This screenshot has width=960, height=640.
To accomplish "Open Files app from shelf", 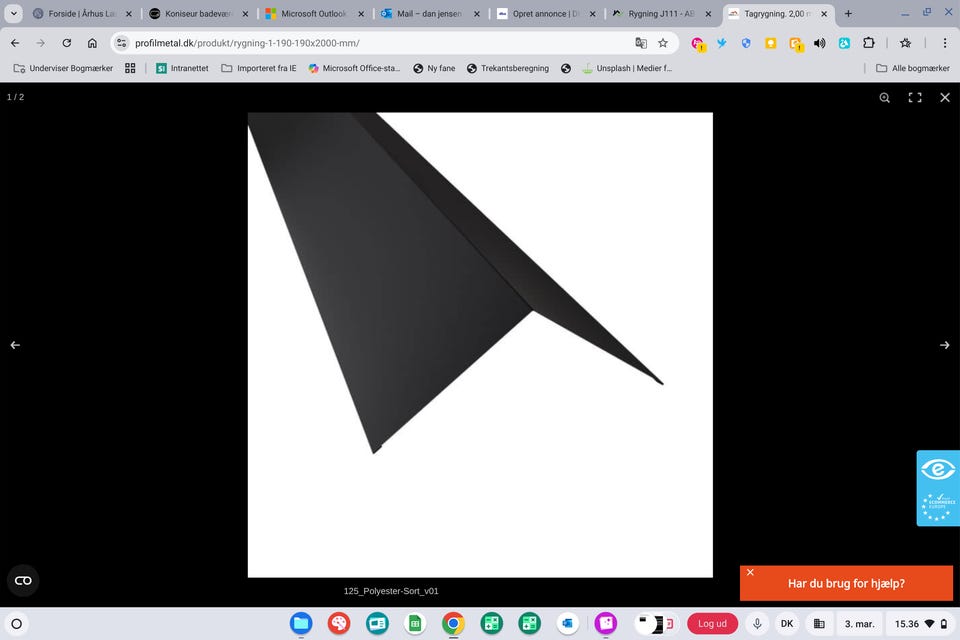I will (x=301, y=623).
